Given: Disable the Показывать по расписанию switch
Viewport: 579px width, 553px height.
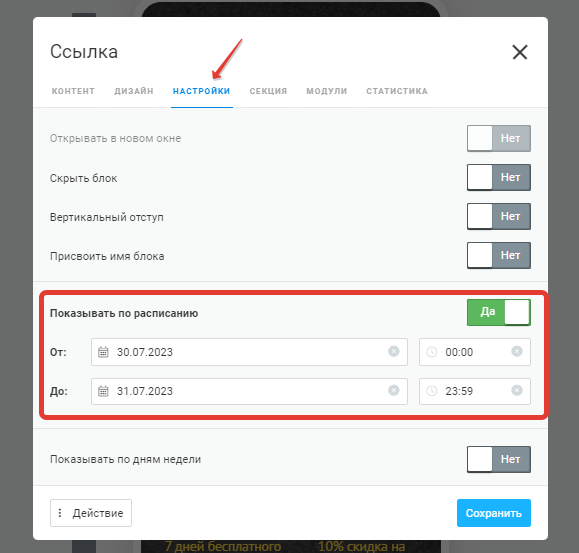Looking at the screenshot, I should click(499, 312).
